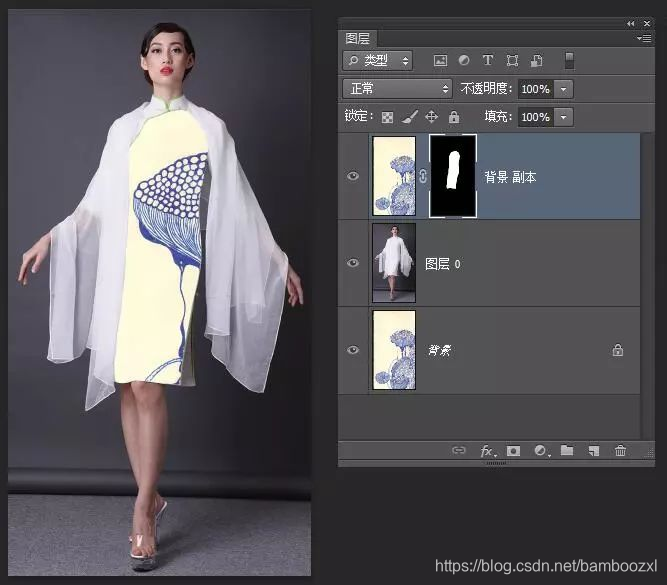Create a new layer
This screenshot has height=585, width=667.
593,451
